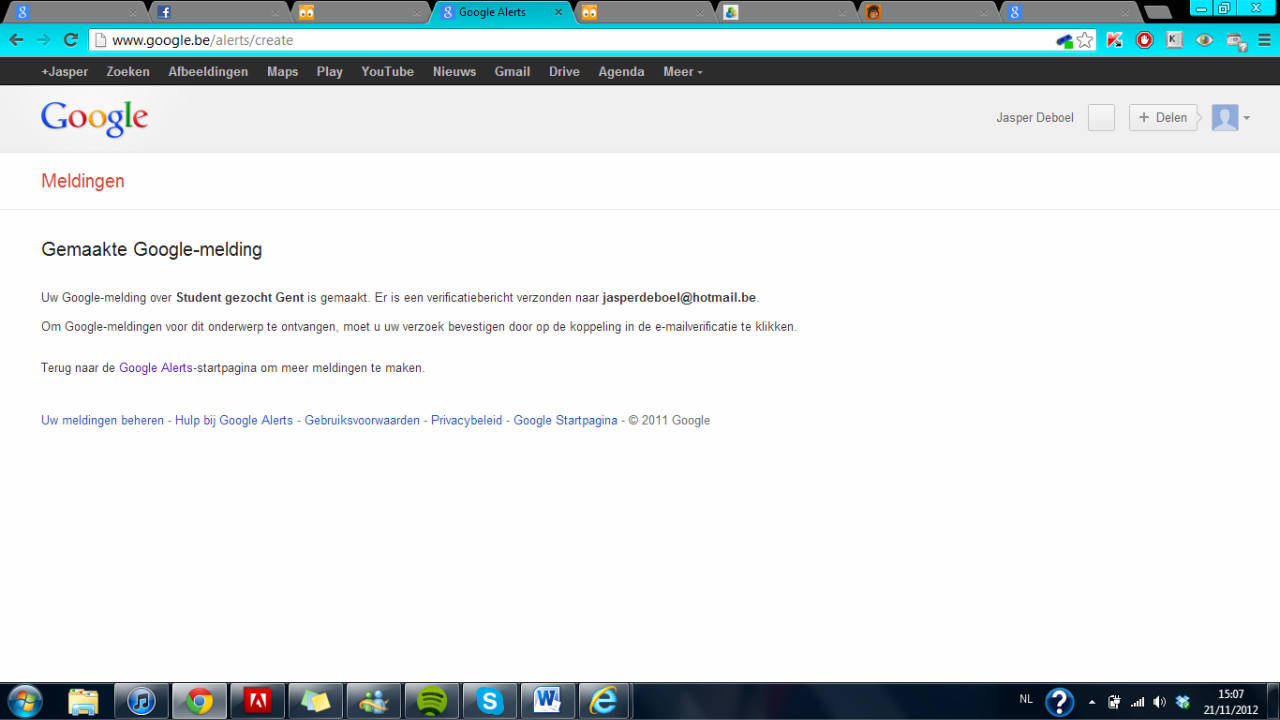Click the bold 'Student gezocht Gent' text
Screen dimensions: 1280x720
pyautogui.click(x=240, y=298)
